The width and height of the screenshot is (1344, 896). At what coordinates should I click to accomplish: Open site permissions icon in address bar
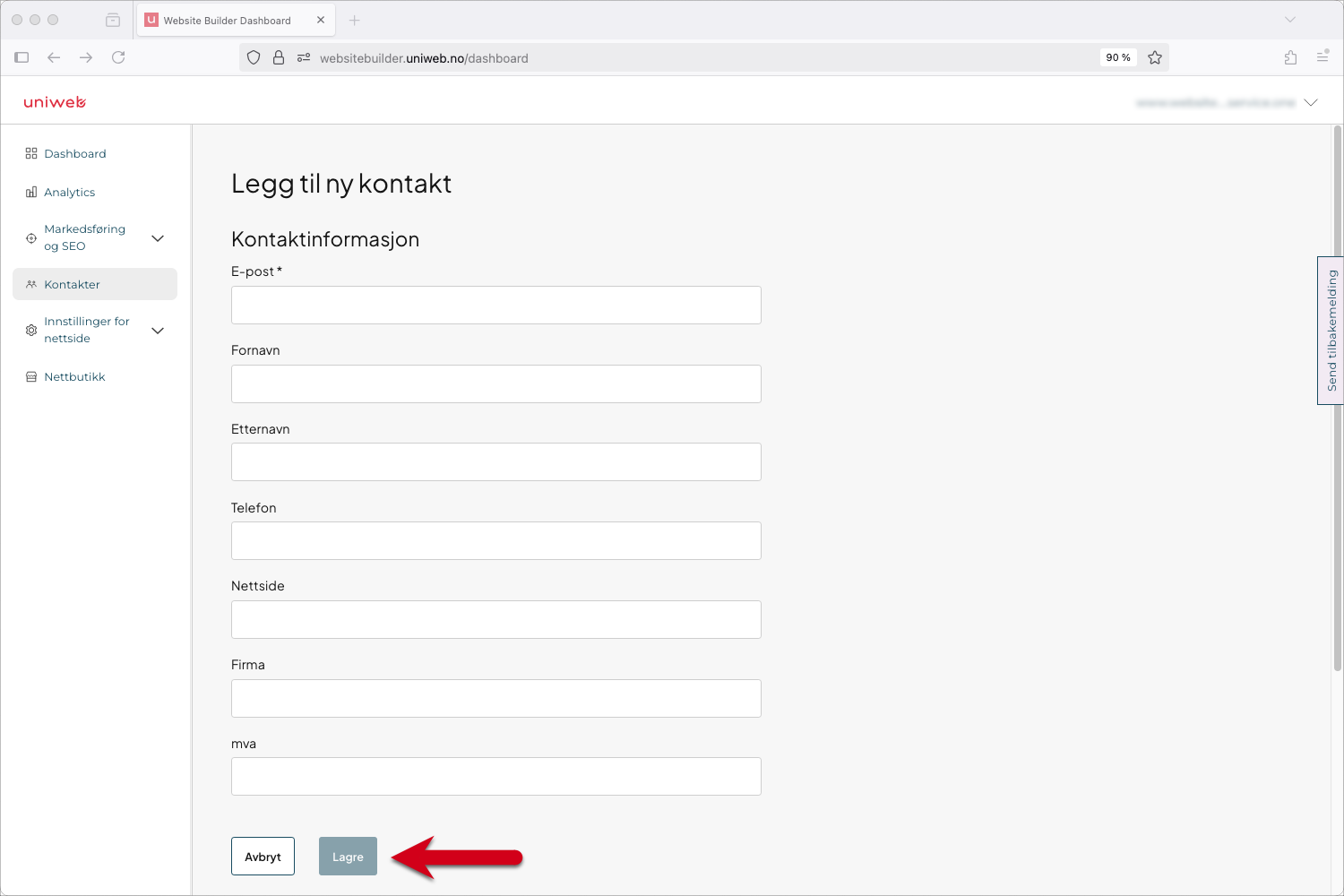304,57
